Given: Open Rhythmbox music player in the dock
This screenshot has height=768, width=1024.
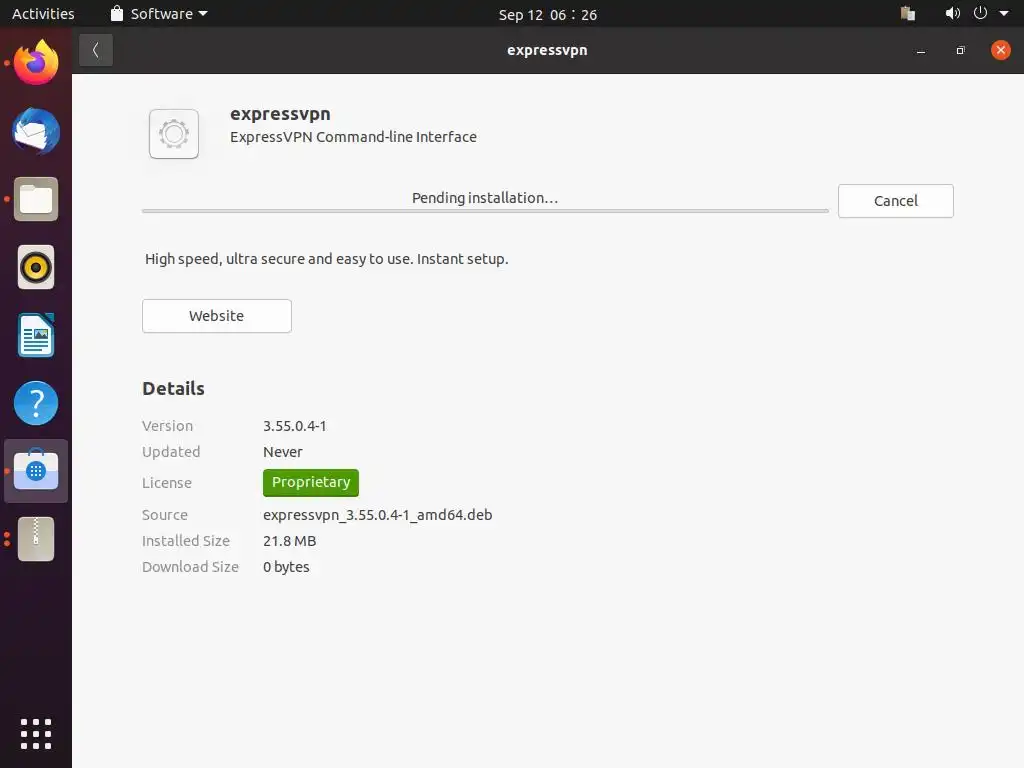Looking at the screenshot, I should [x=36, y=267].
